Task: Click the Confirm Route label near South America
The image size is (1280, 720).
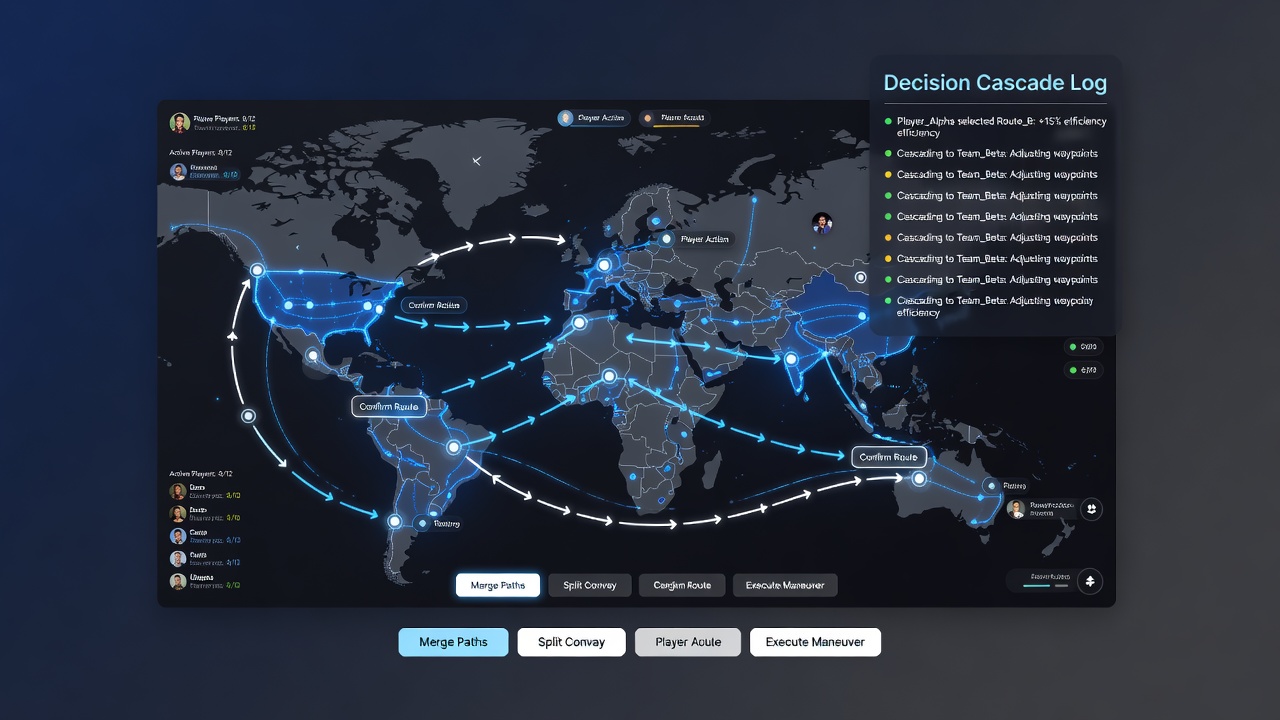Action: click(390, 407)
